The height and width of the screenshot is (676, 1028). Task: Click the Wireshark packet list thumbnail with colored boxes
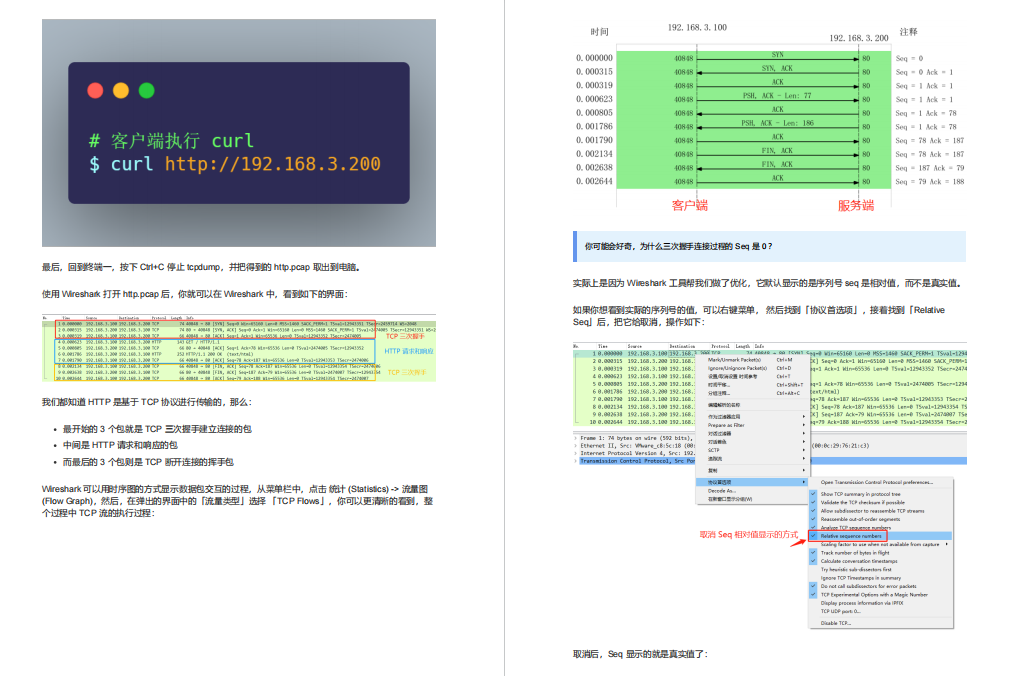tap(239, 349)
